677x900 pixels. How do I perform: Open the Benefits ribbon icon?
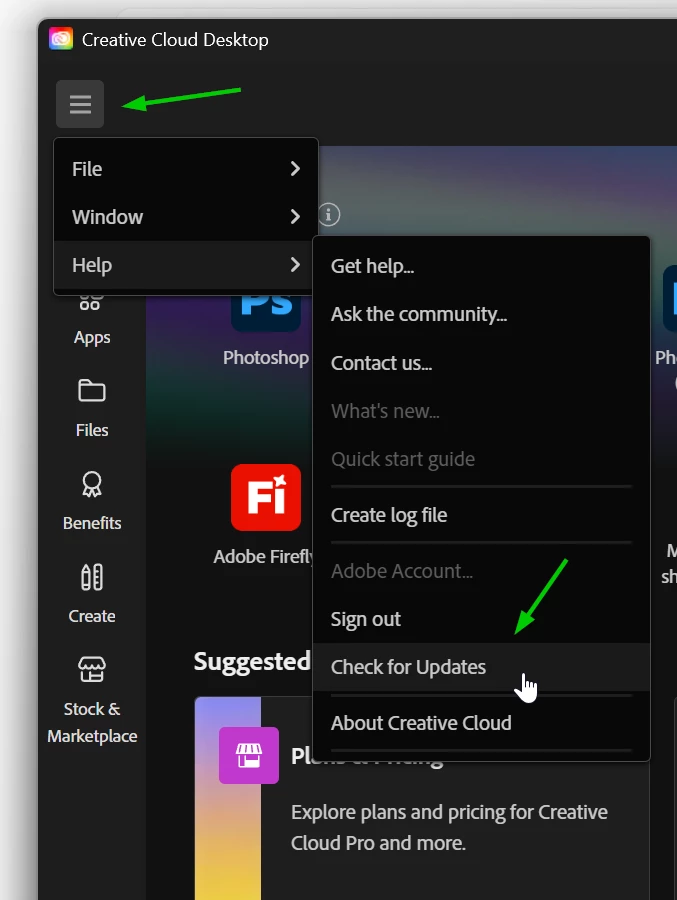tap(92, 484)
